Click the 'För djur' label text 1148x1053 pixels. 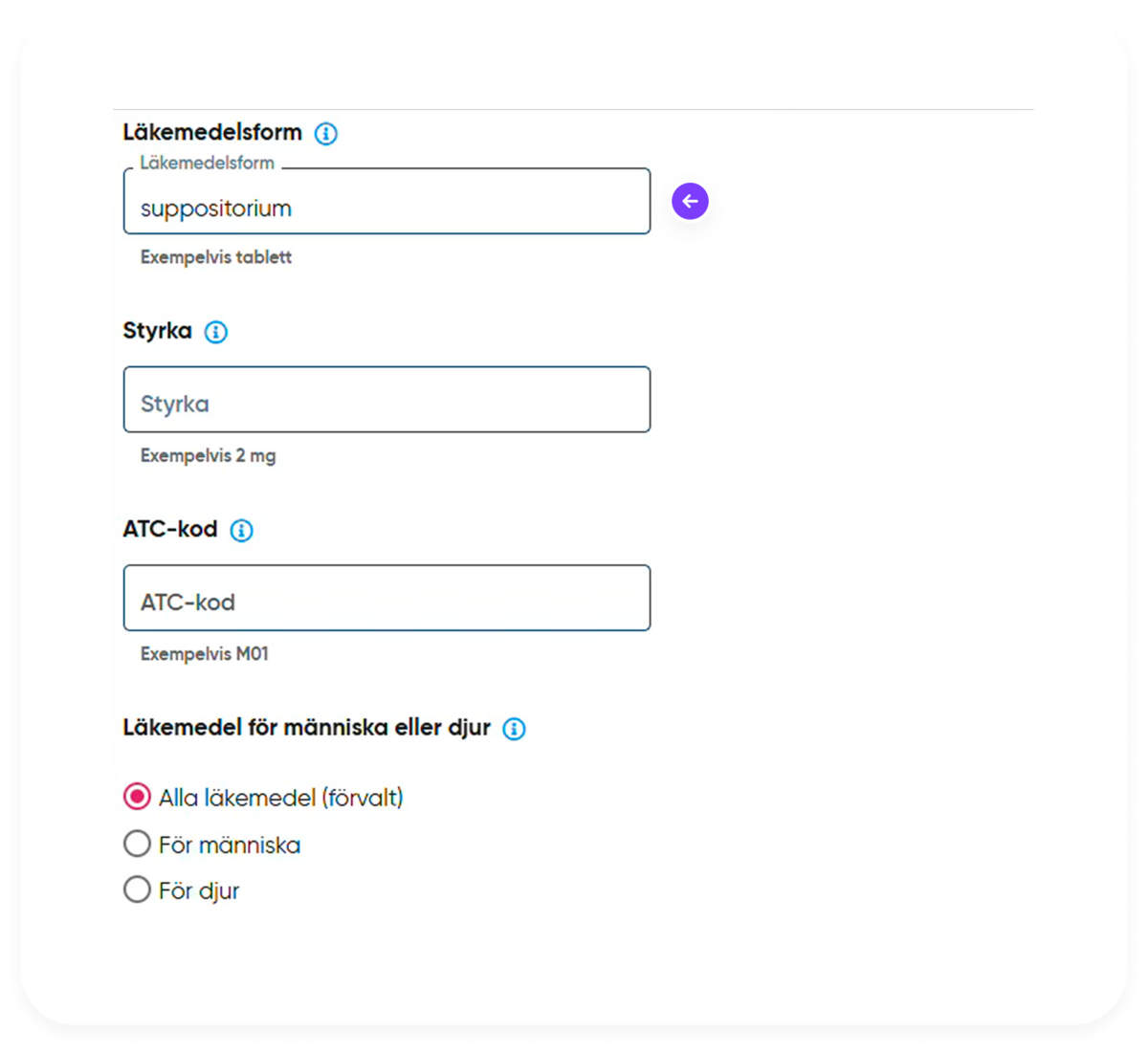click(199, 891)
